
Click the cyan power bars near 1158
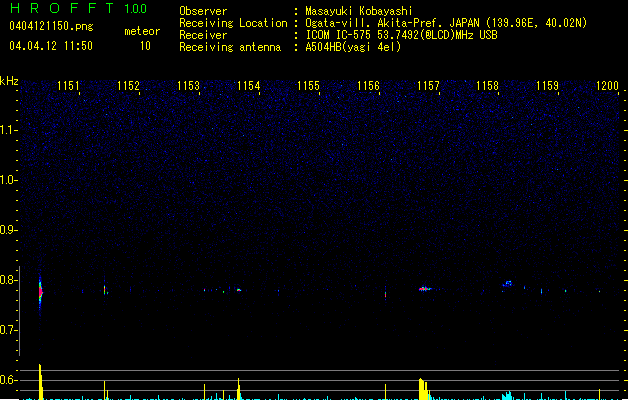(x=507, y=395)
